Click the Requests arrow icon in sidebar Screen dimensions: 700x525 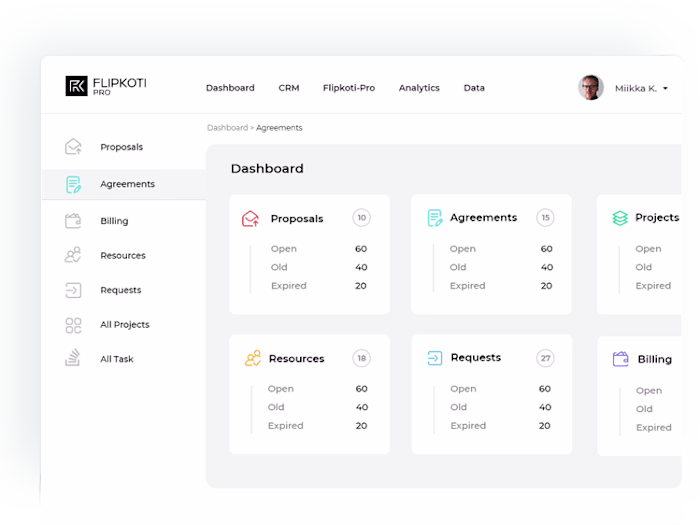[73, 290]
